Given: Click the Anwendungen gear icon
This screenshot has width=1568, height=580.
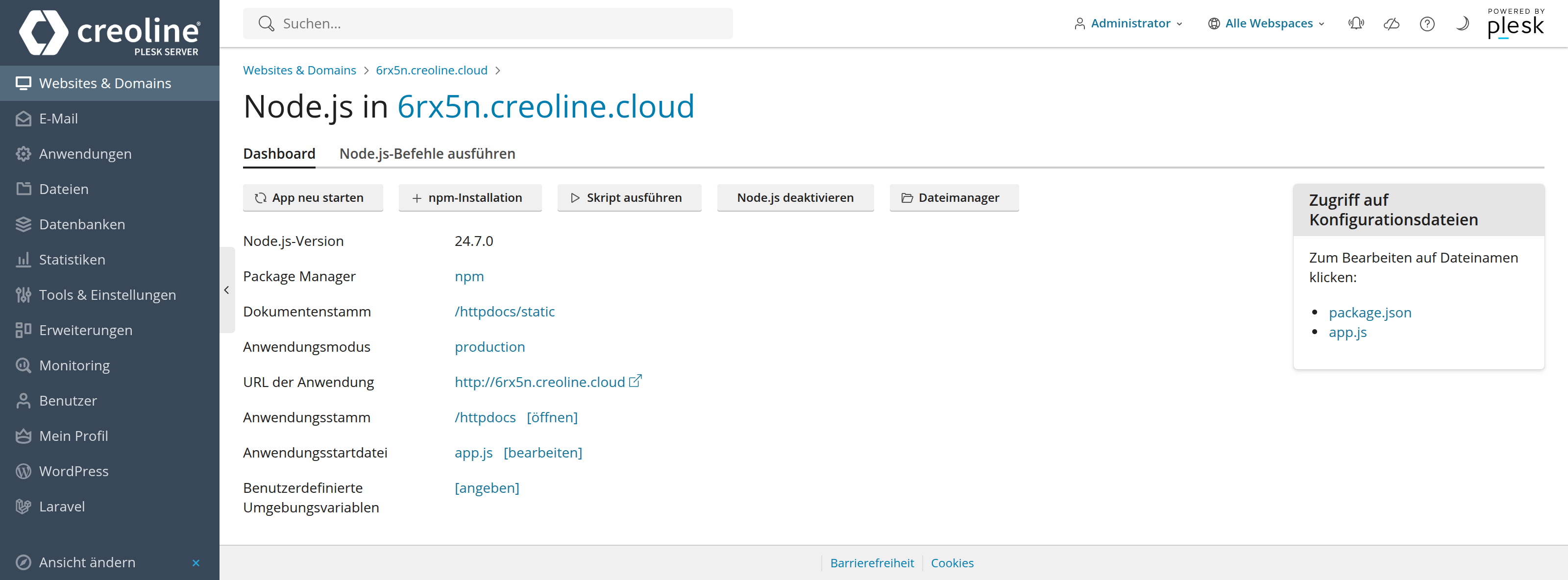Looking at the screenshot, I should click(x=23, y=154).
